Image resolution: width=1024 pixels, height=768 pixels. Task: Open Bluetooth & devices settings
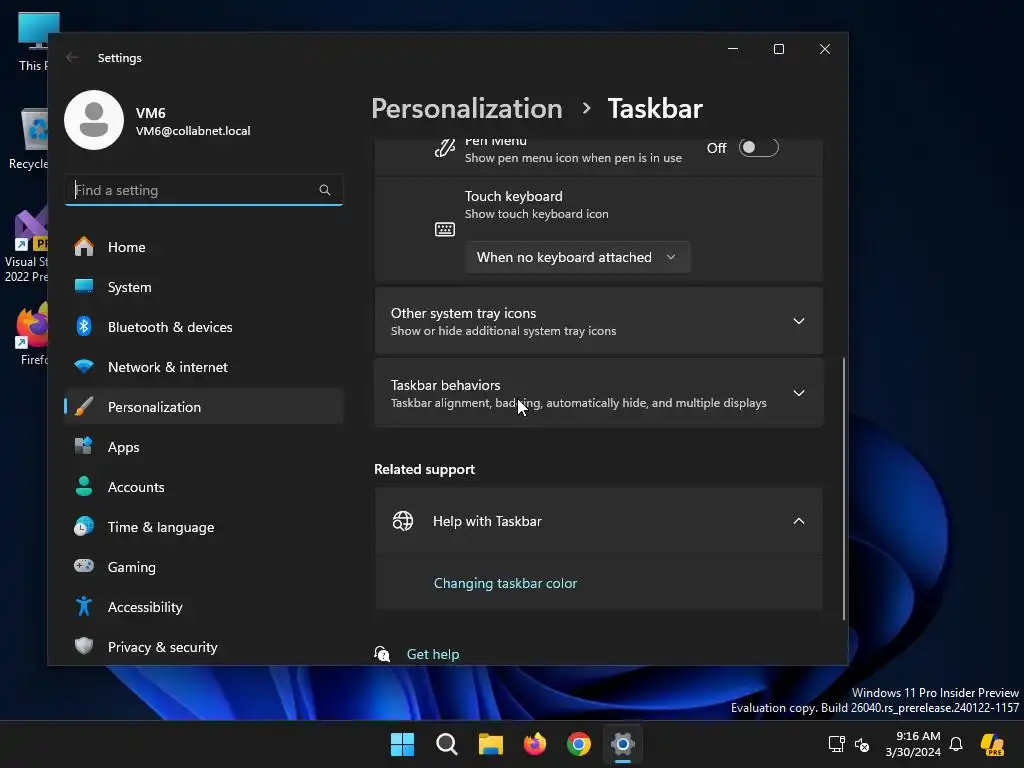(x=204, y=327)
